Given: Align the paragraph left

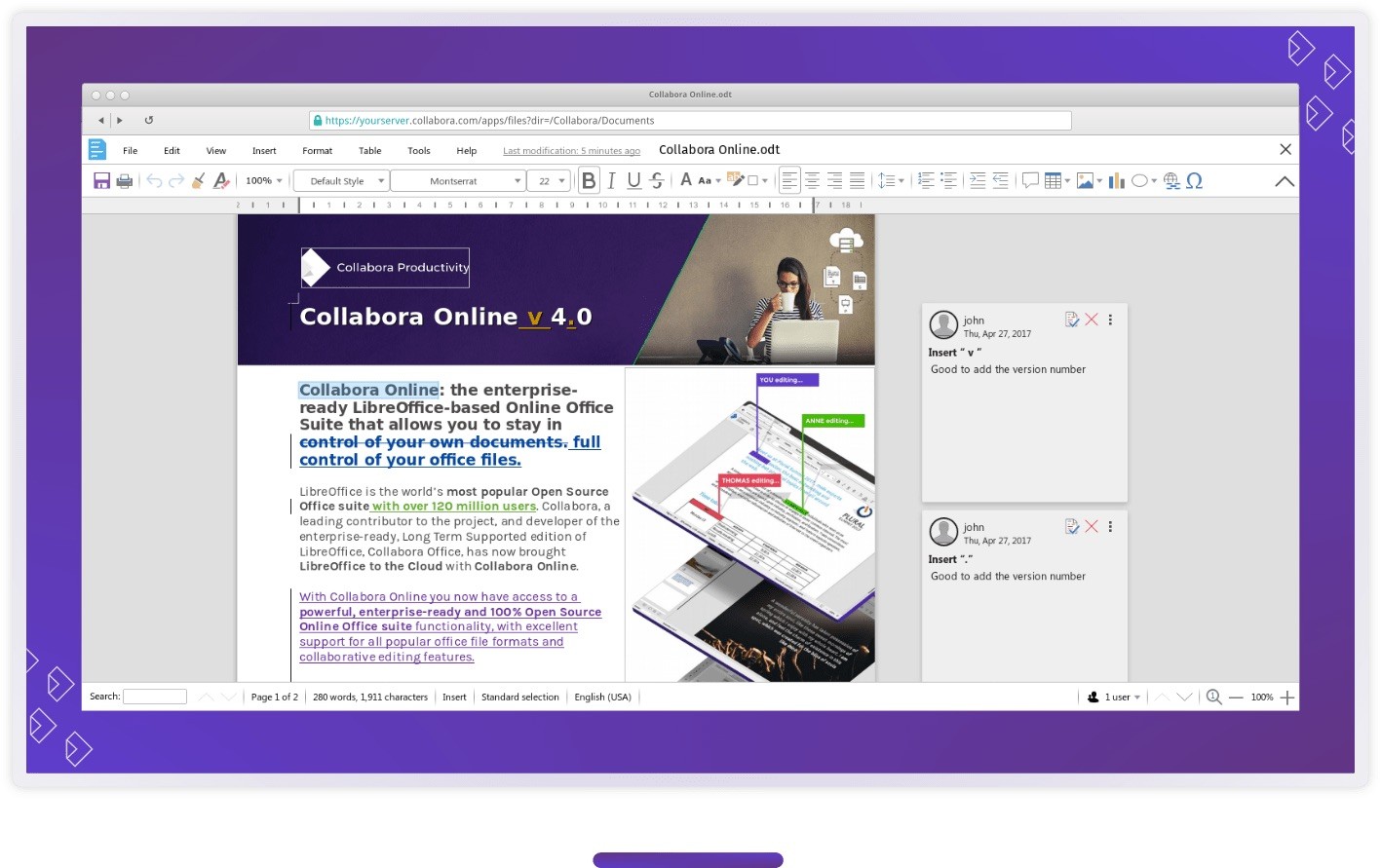Looking at the screenshot, I should [x=789, y=180].
